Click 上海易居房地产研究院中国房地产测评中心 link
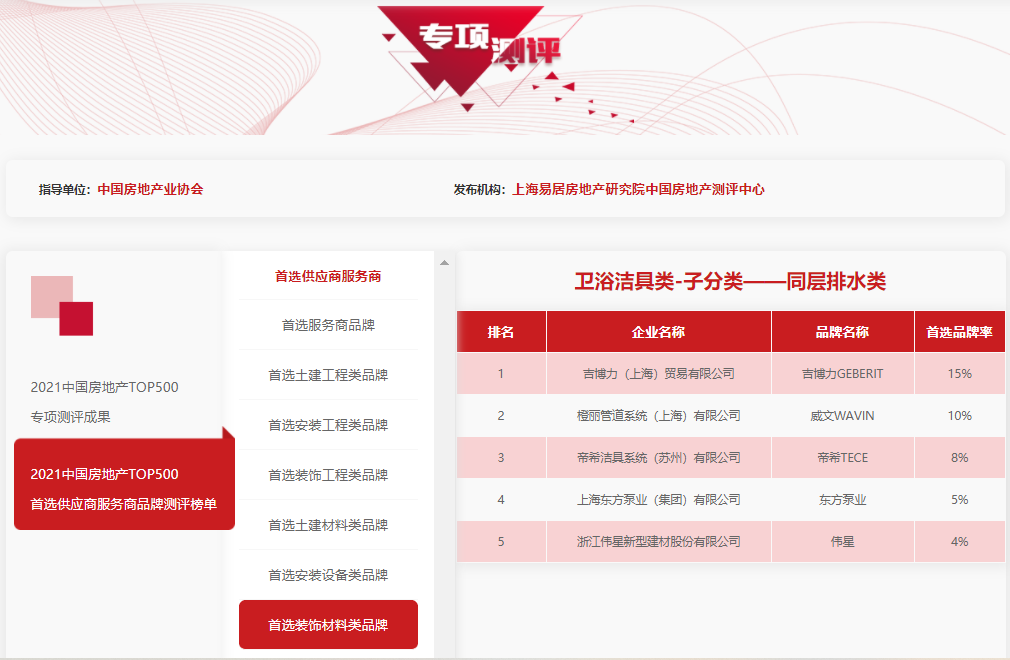Image resolution: width=1010 pixels, height=660 pixels. pyautogui.click(x=638, y=189)
